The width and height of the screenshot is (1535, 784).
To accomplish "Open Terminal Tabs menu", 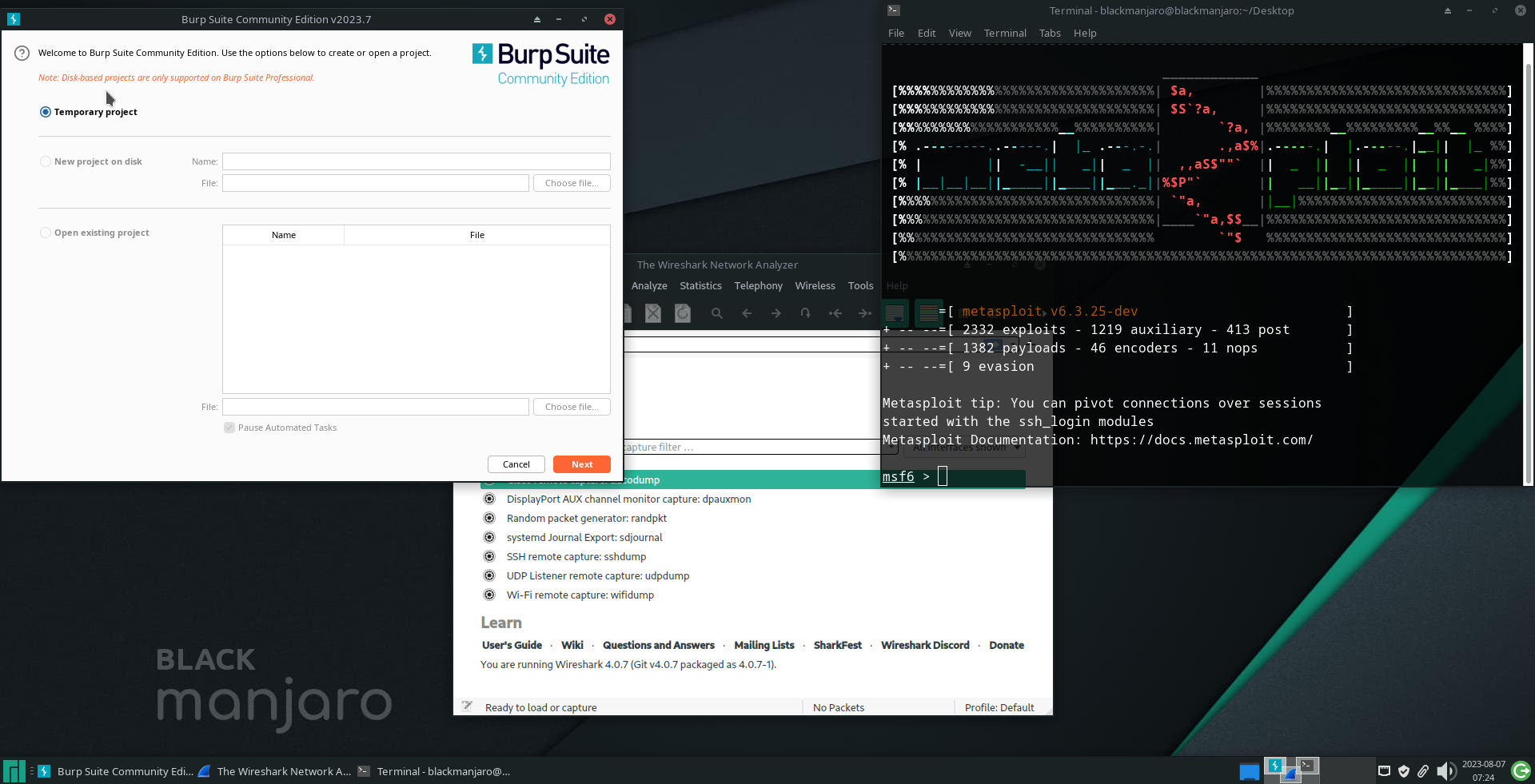I will [1050, 33].
